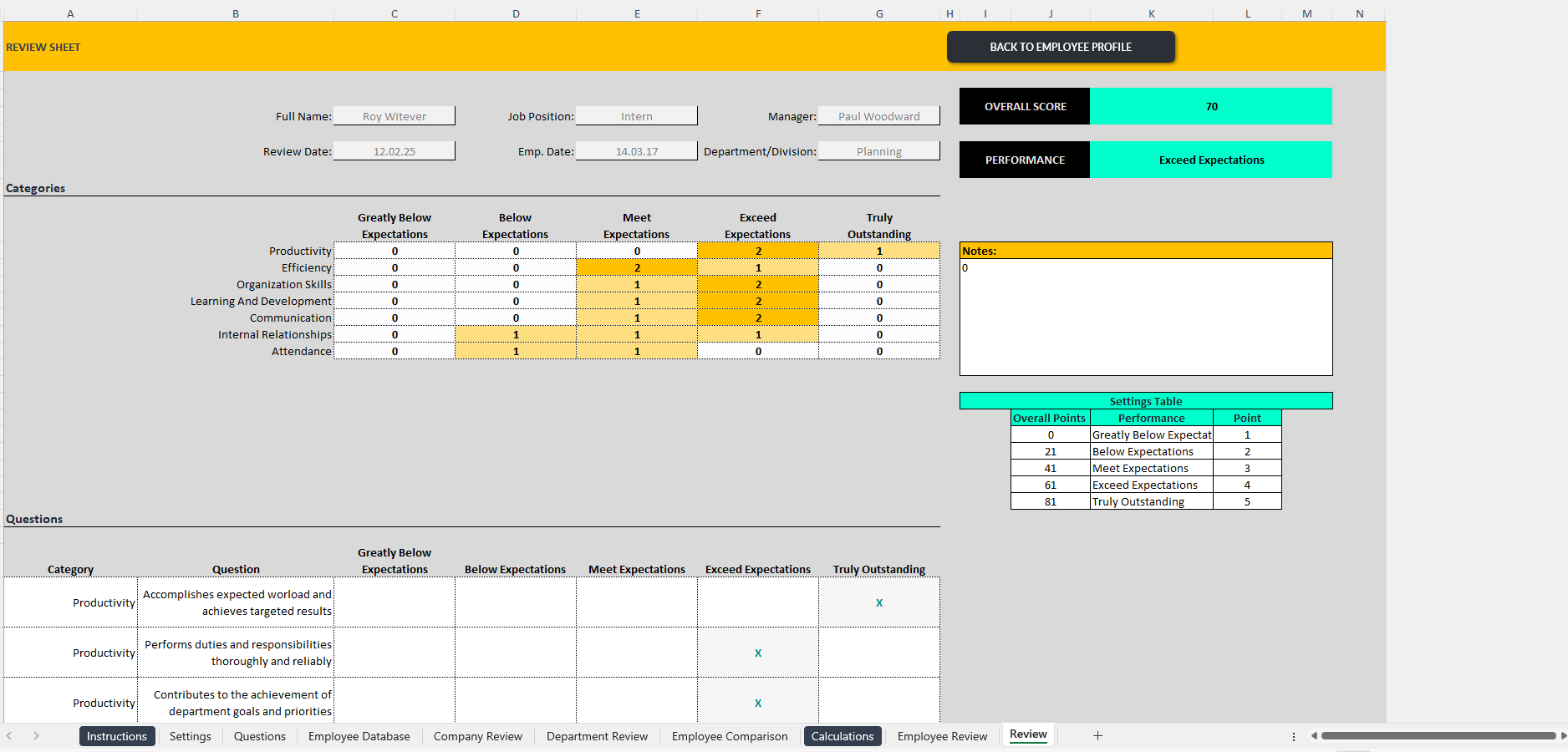Mark Truly Outstanding for the workload question
The height and width of the screenshot is (752, 1568).
[878, 602]
